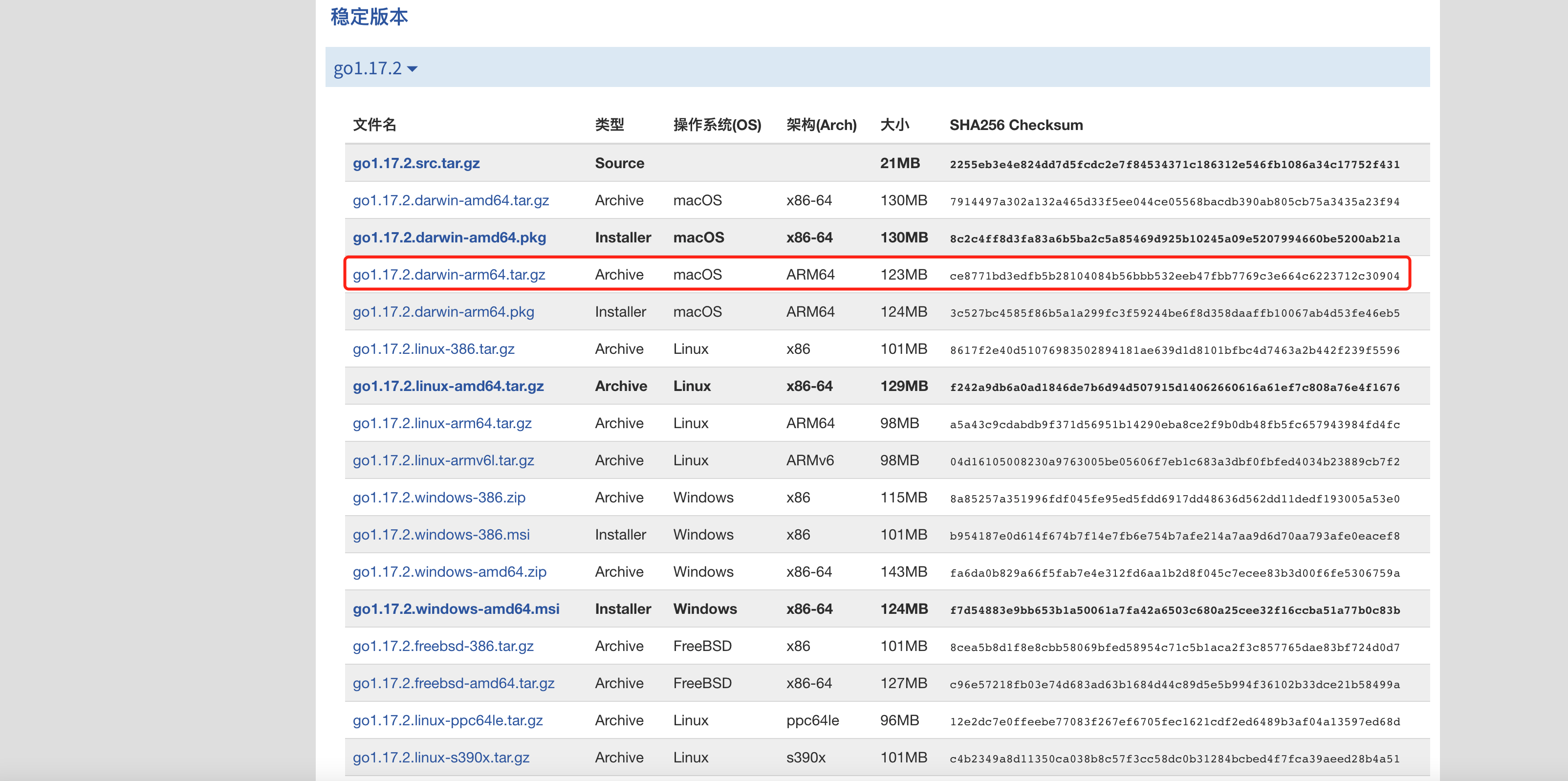Download go1.17.2.freebsd-amd64.tar.gz
Screen dimensions: 1568x781
coord(454,683)
